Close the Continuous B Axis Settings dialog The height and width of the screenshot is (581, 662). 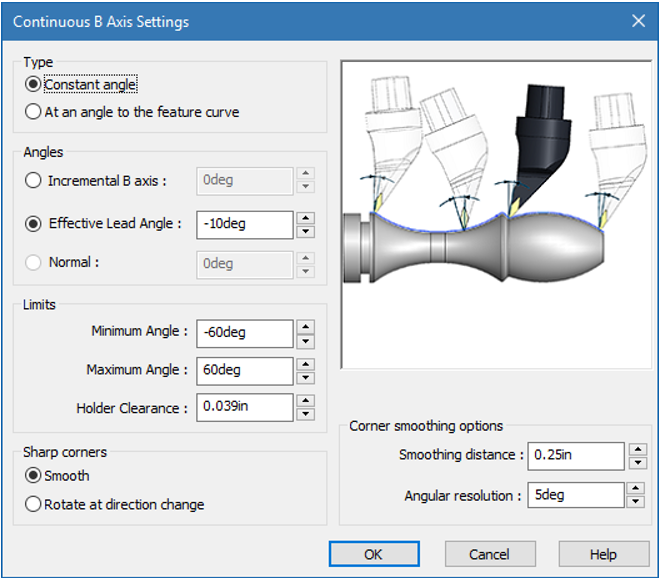pos(638,21)
